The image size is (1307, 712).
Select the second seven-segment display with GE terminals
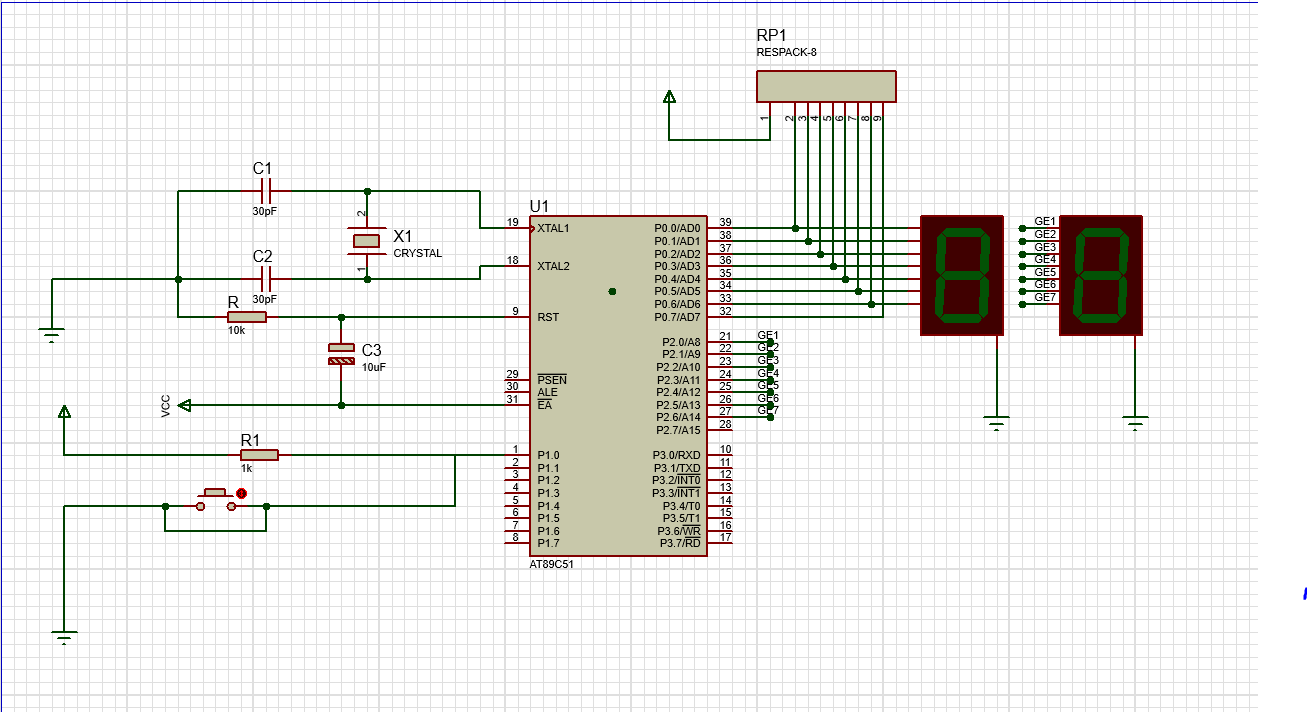(x=1101, y=275)
